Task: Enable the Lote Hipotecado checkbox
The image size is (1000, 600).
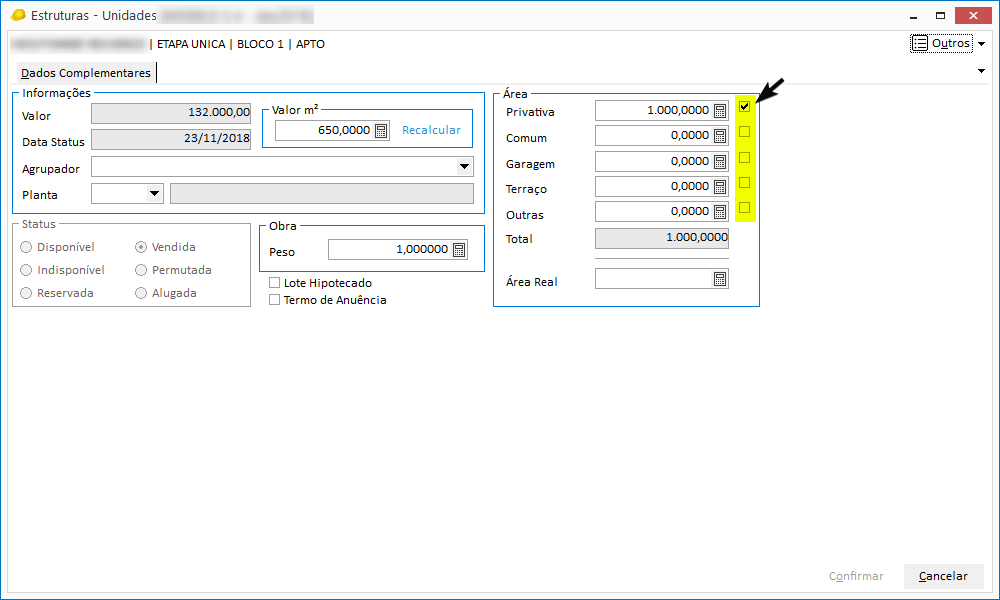Action: (x=275, y=283)
